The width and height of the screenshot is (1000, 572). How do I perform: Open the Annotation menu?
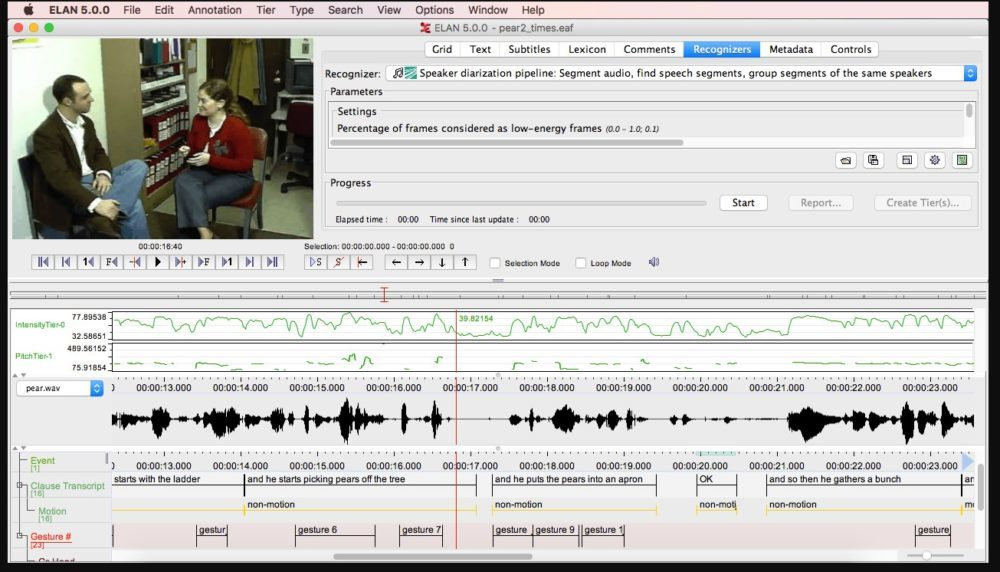pos(214,10)
